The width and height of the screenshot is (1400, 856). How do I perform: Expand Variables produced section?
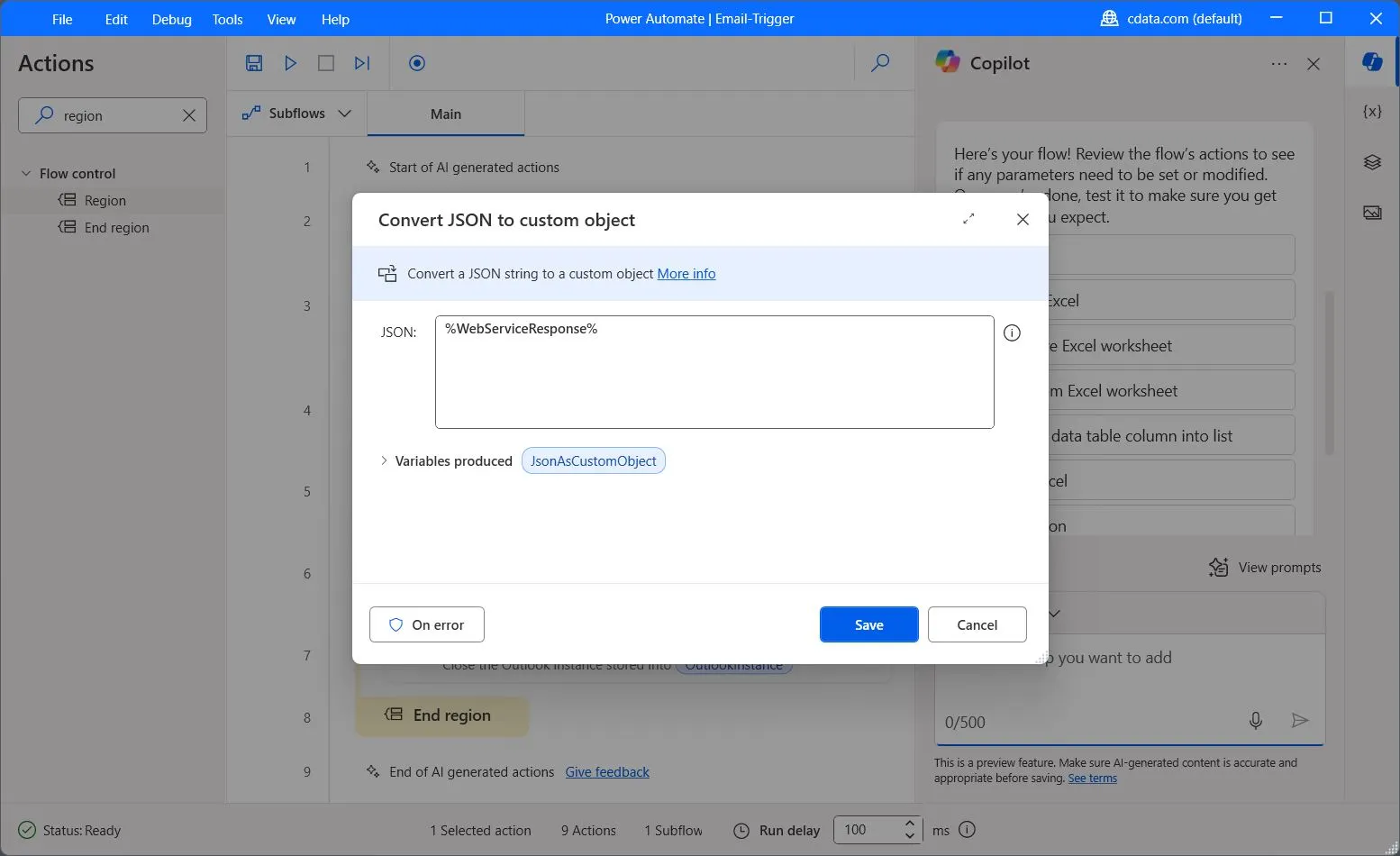(x=384, y=460)
